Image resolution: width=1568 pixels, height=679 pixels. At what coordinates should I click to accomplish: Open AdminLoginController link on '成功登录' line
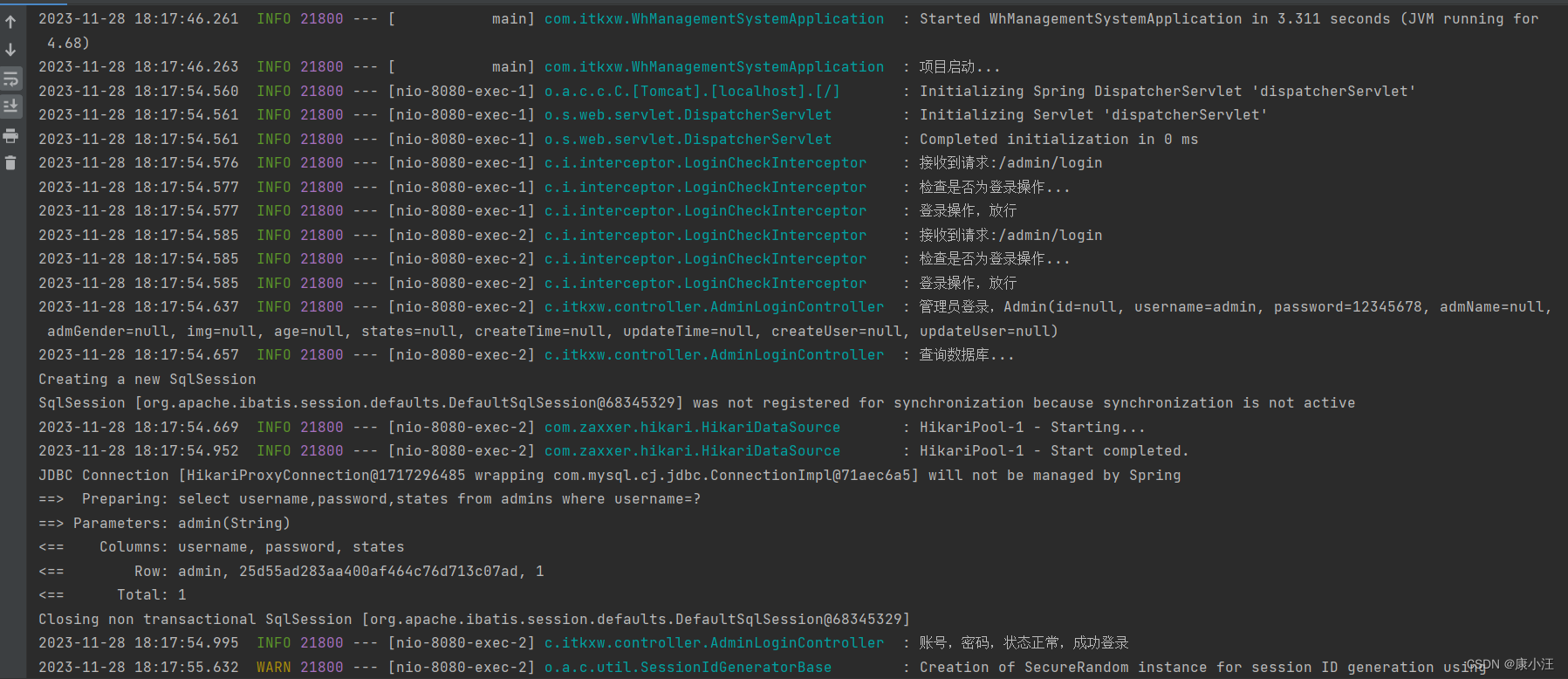tap(714, 642)
